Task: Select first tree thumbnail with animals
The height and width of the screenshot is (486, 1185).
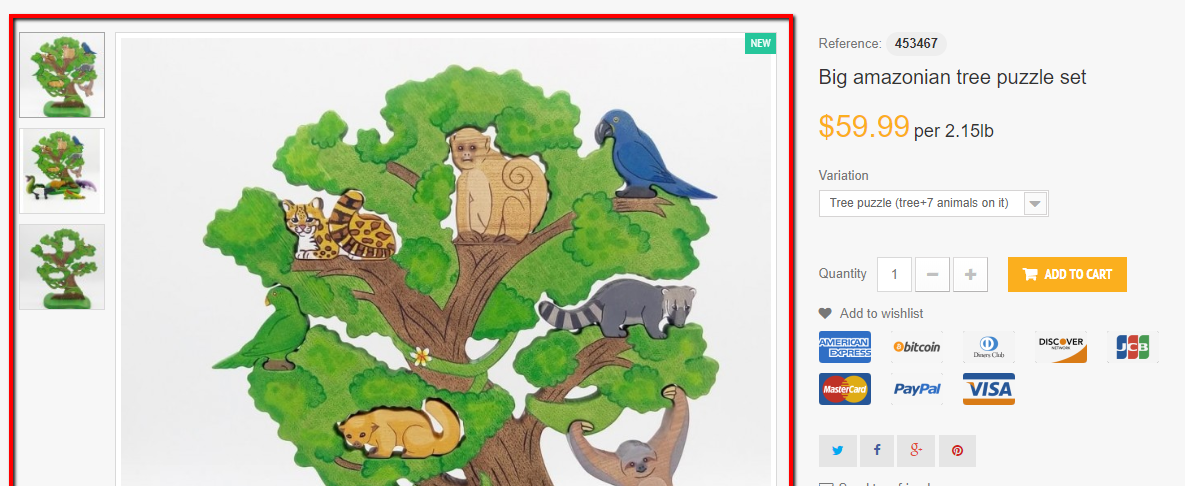Action: 62,75
